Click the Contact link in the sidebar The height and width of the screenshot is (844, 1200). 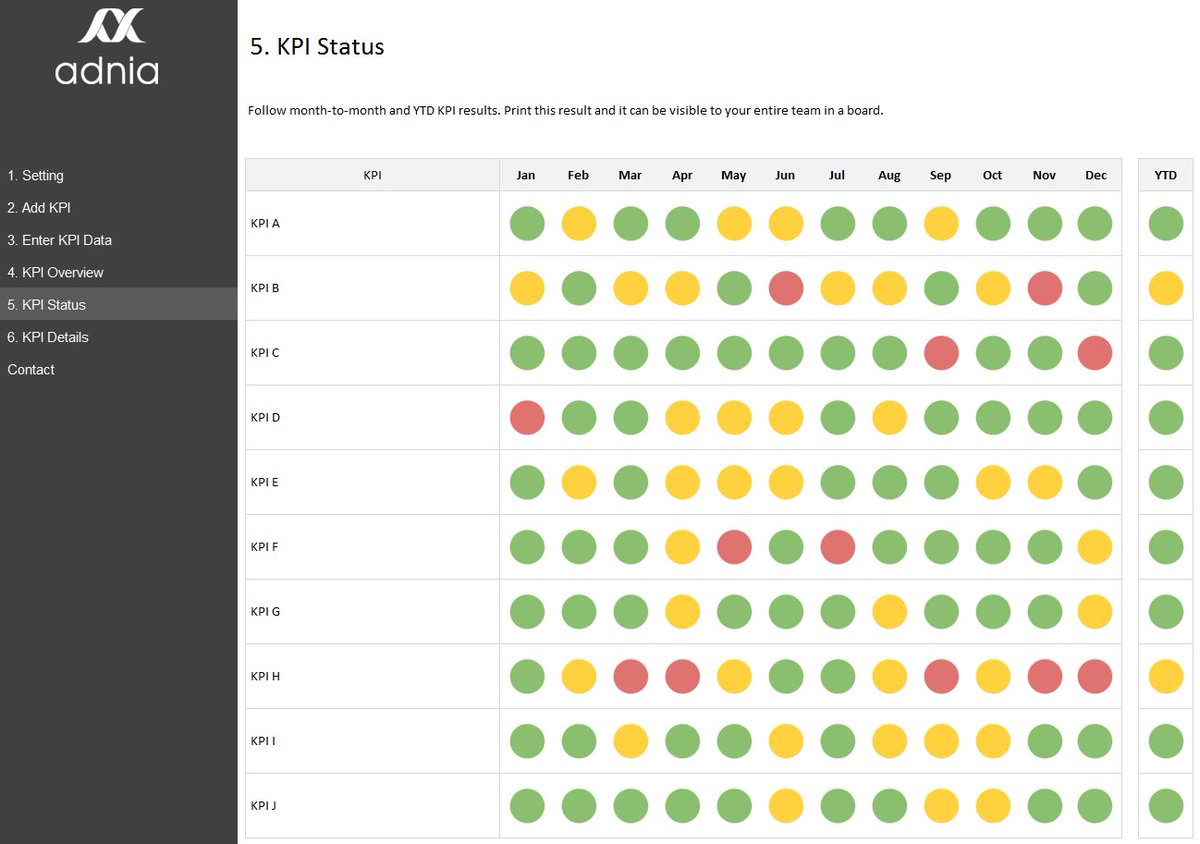tap(30, 369)
